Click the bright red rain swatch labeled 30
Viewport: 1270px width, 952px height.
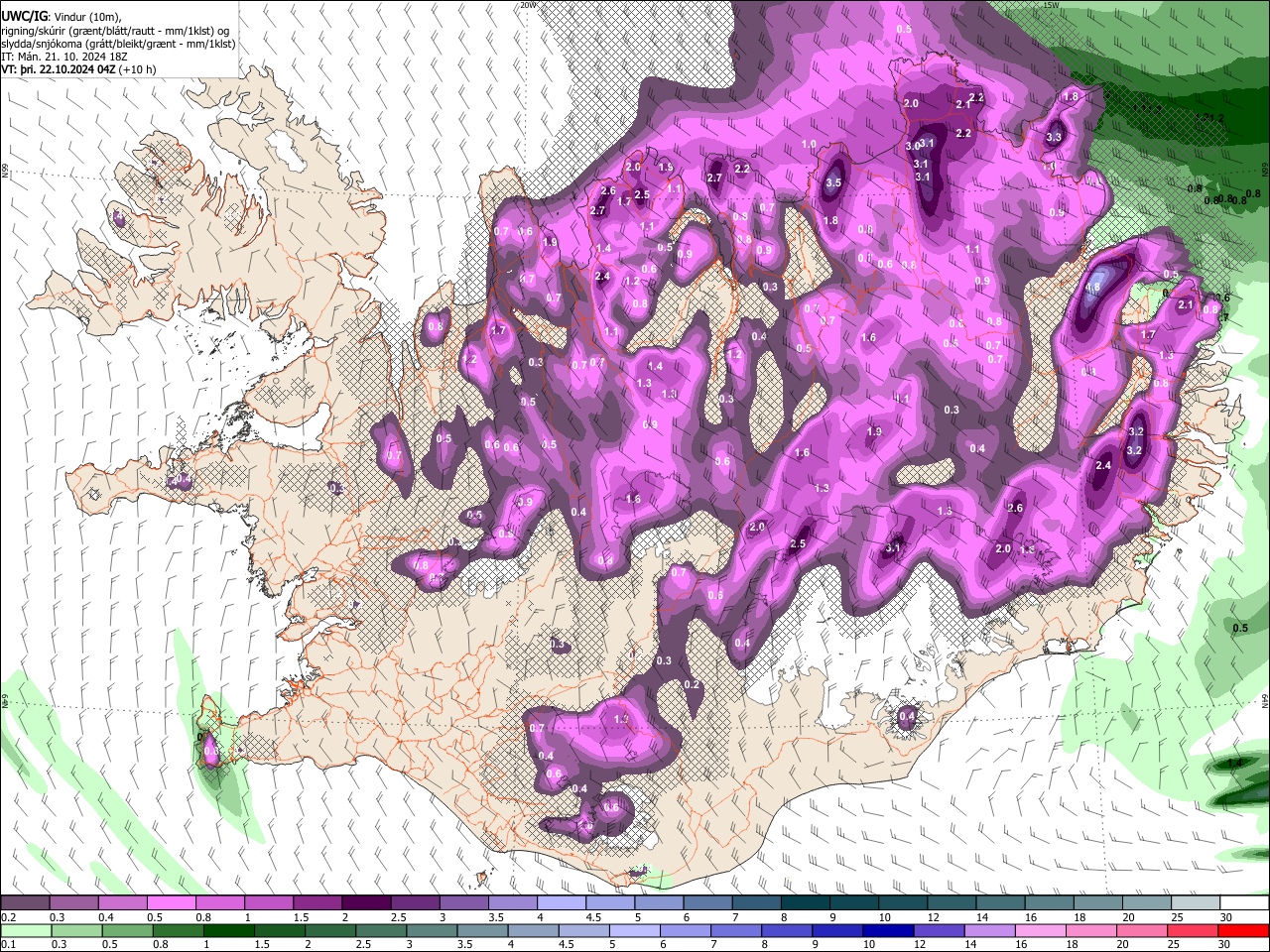[1243, 930]
